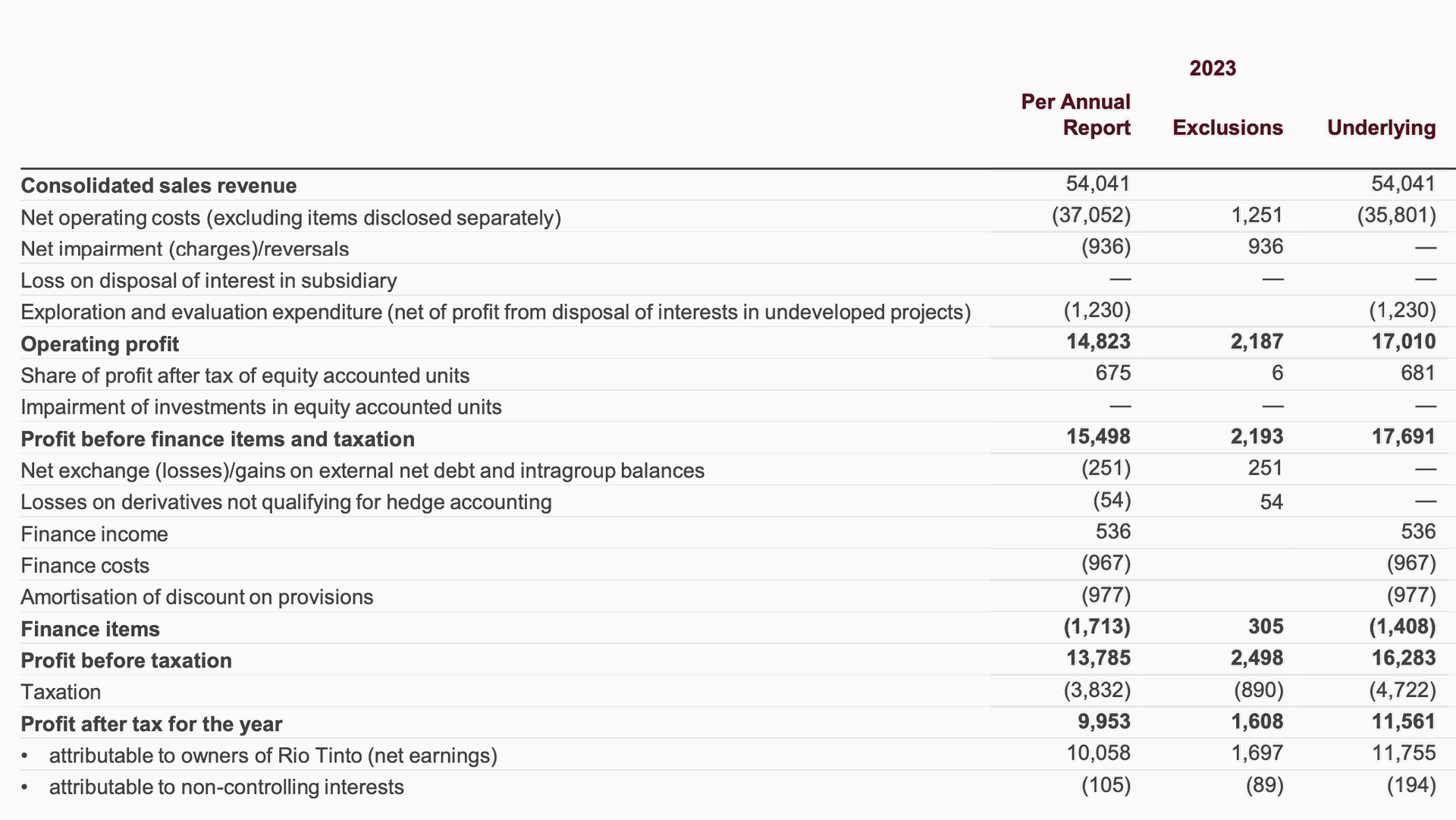Select attributable to non-controlling interests label
Viewport: 1456px width, 820px height.
[226, 787]
